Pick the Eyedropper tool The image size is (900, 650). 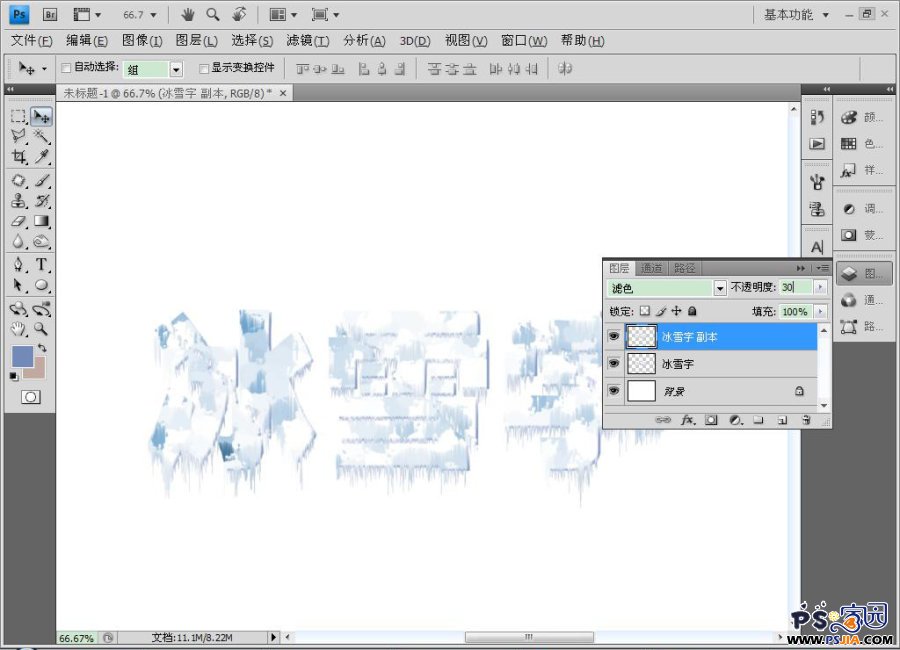(x=42, y=157)
